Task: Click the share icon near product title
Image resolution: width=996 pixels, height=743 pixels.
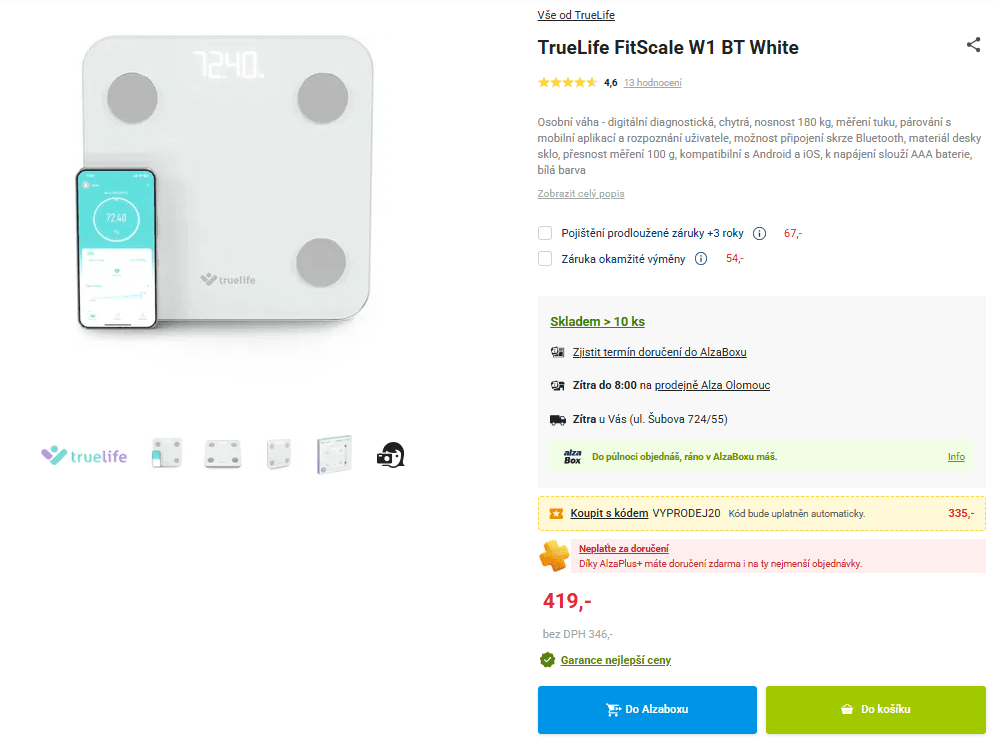Action: coord(973,44)
